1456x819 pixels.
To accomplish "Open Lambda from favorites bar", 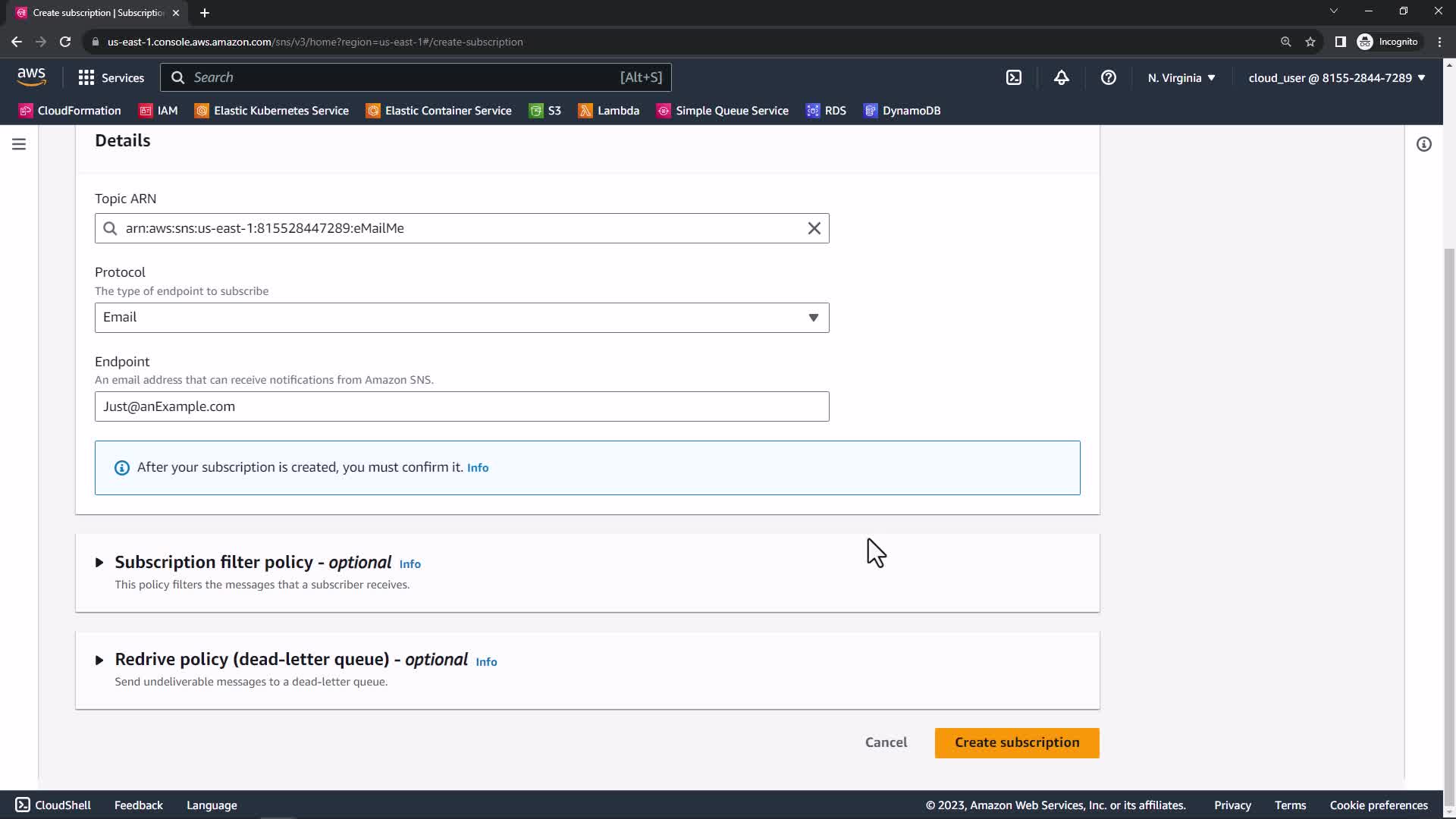I will pyautogui.click(x=609, y=111).
